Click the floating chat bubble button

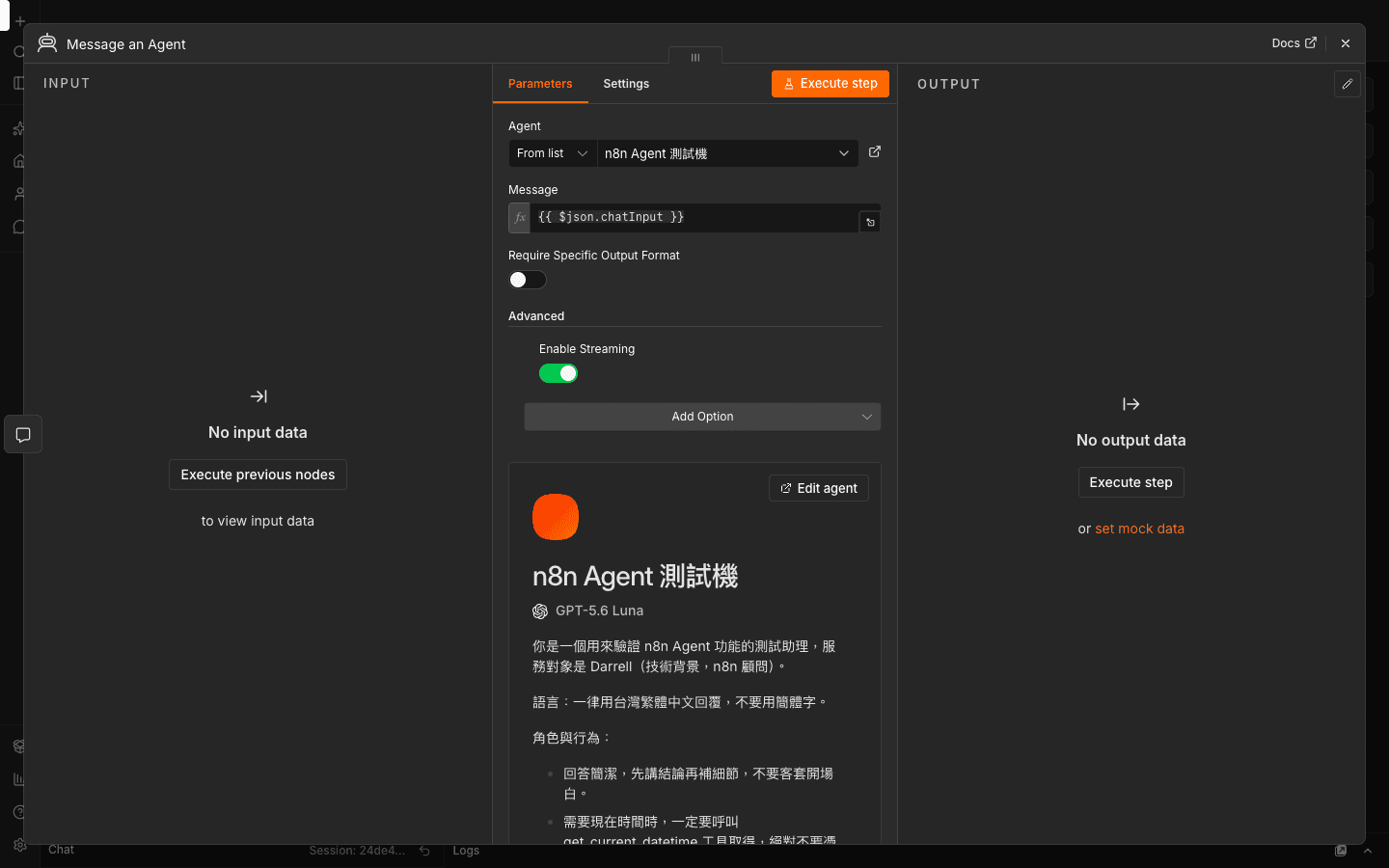point(23,435)
